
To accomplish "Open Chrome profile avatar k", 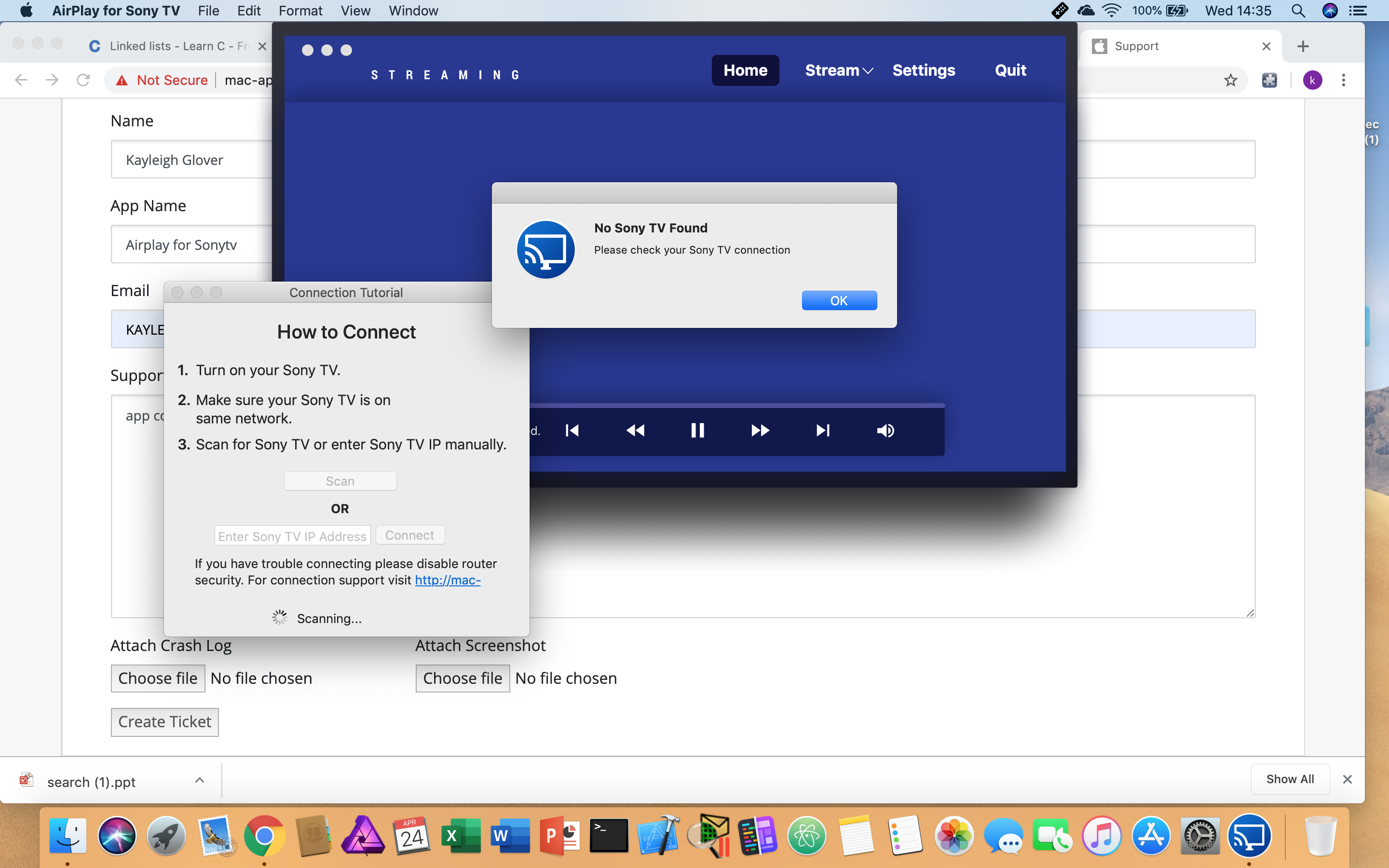I will [1312, 80].
